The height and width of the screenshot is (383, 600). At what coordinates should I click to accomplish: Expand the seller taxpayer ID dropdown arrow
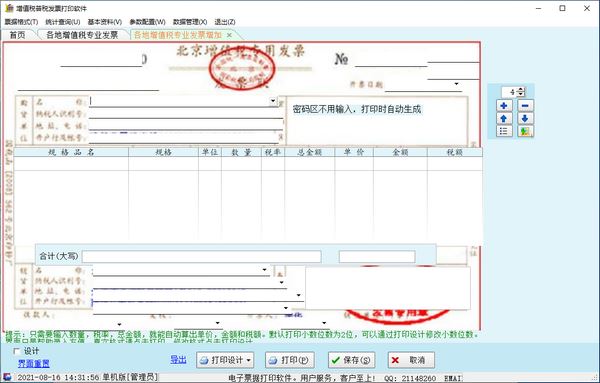[x=282, y=282]
